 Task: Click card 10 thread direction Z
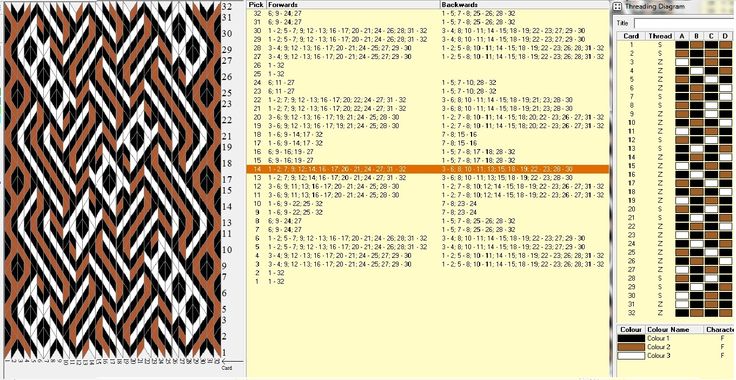click(x=660, y=122)
